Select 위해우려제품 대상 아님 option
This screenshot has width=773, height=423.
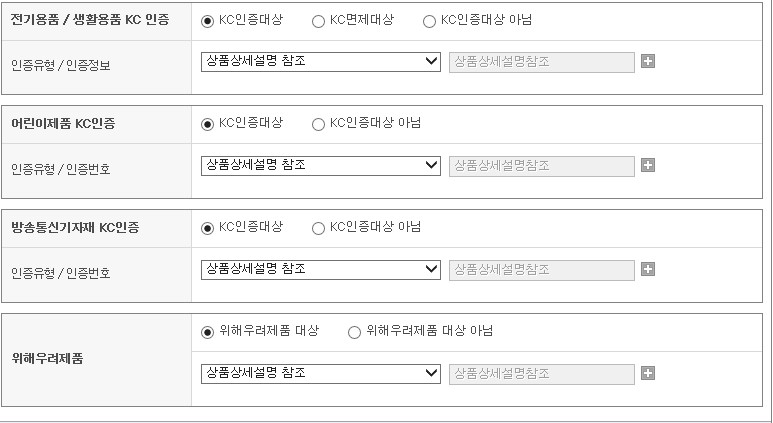pyautogui.click(x=354, y=332)
